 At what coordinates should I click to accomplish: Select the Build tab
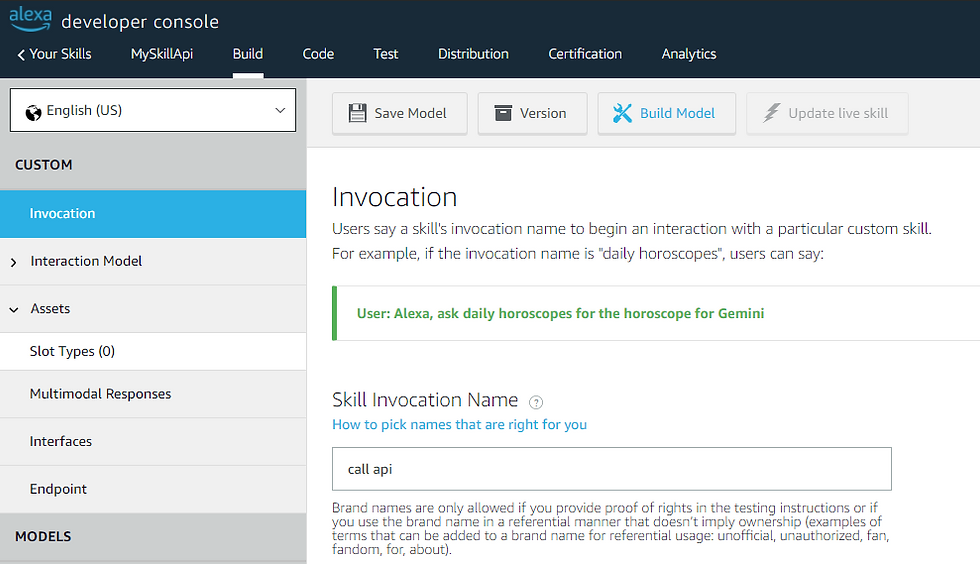248,54
